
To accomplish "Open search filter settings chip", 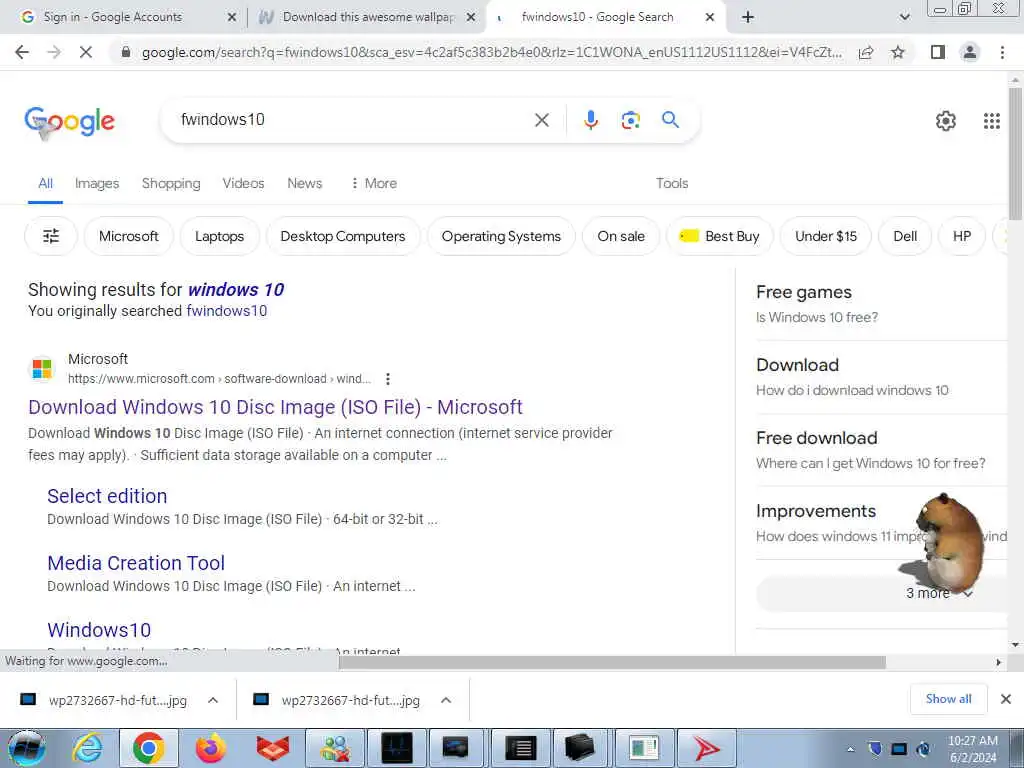I will (x=51, y=236).
